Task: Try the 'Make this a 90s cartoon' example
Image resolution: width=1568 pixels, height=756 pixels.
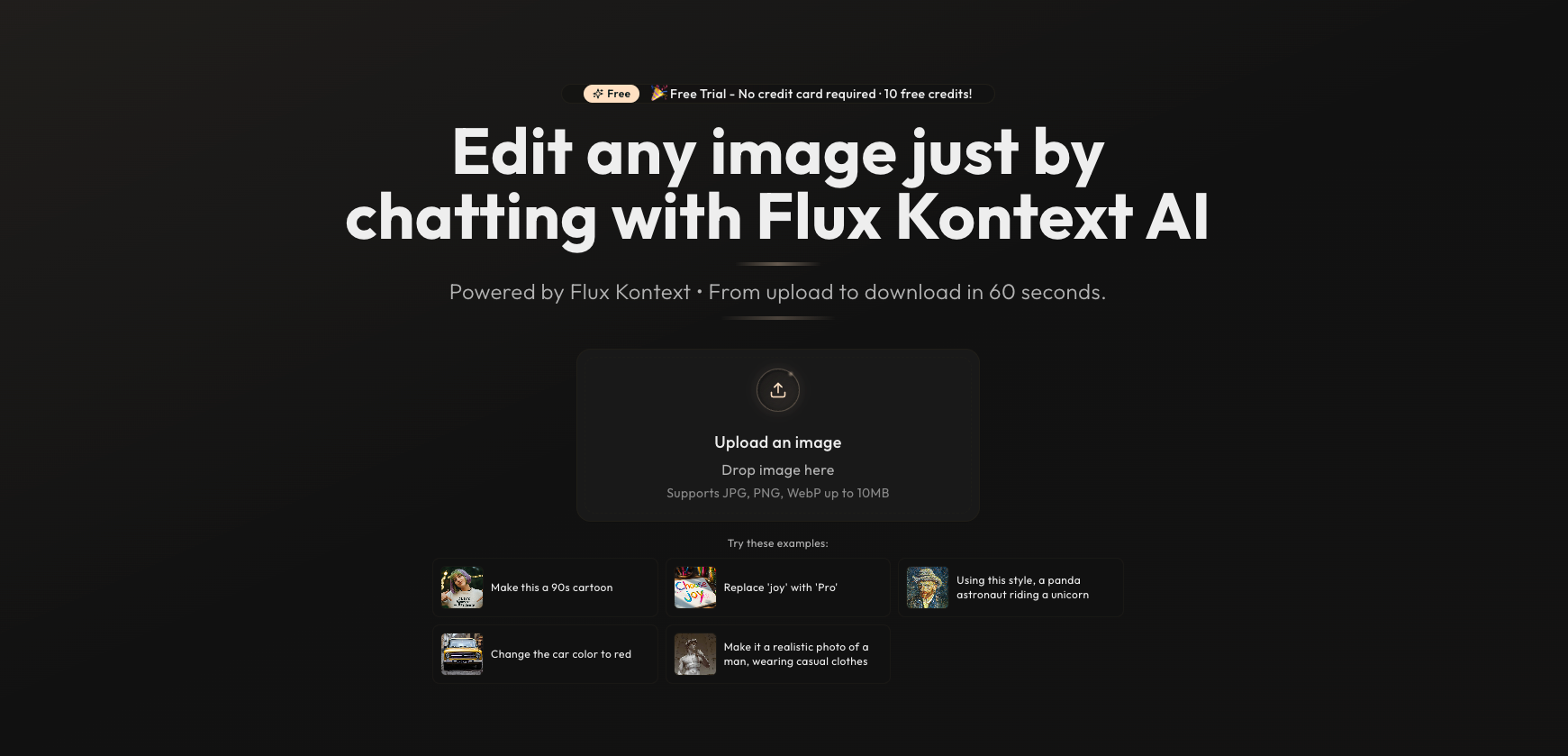Action: click(545, 587)
